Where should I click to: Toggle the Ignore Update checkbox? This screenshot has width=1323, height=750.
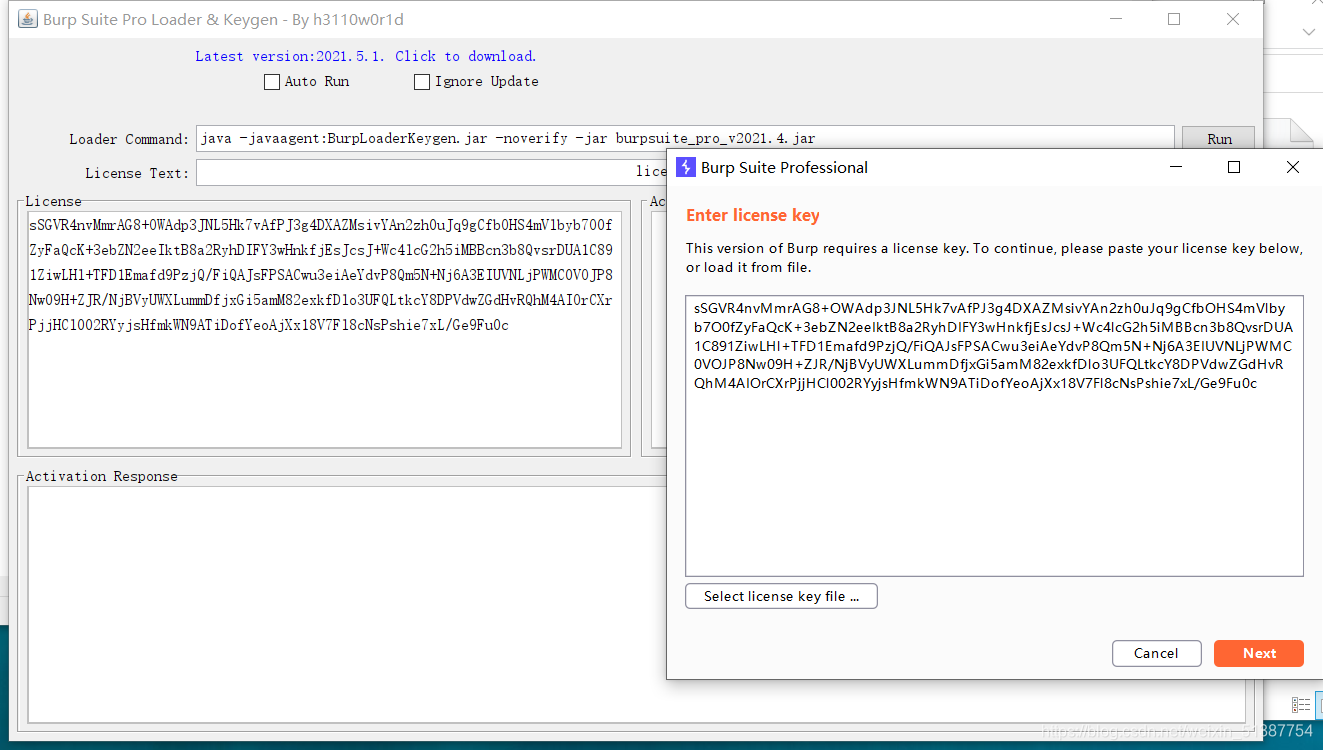(x=422, y=82)
